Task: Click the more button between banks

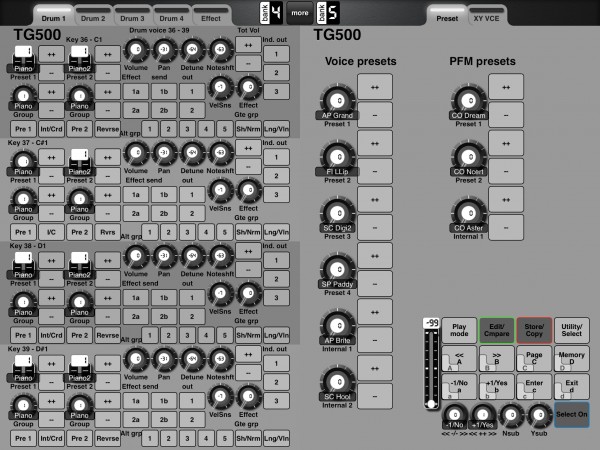Action: coord(300,13)
